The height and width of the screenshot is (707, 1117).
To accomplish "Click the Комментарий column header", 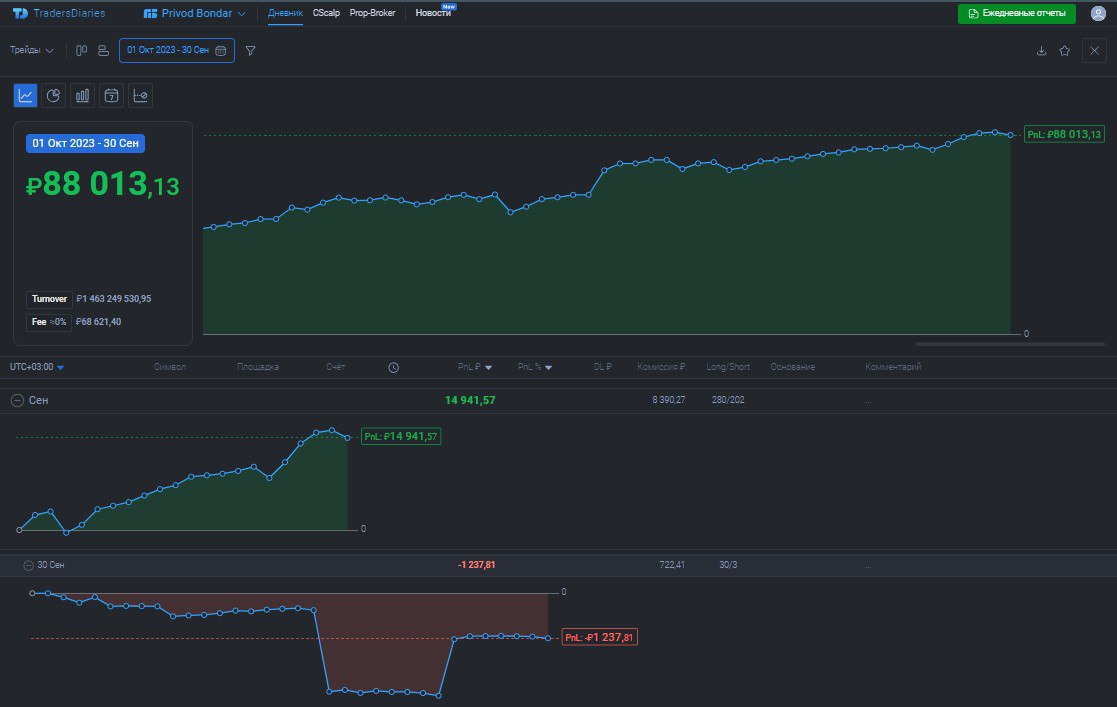I will pos(893,367).
